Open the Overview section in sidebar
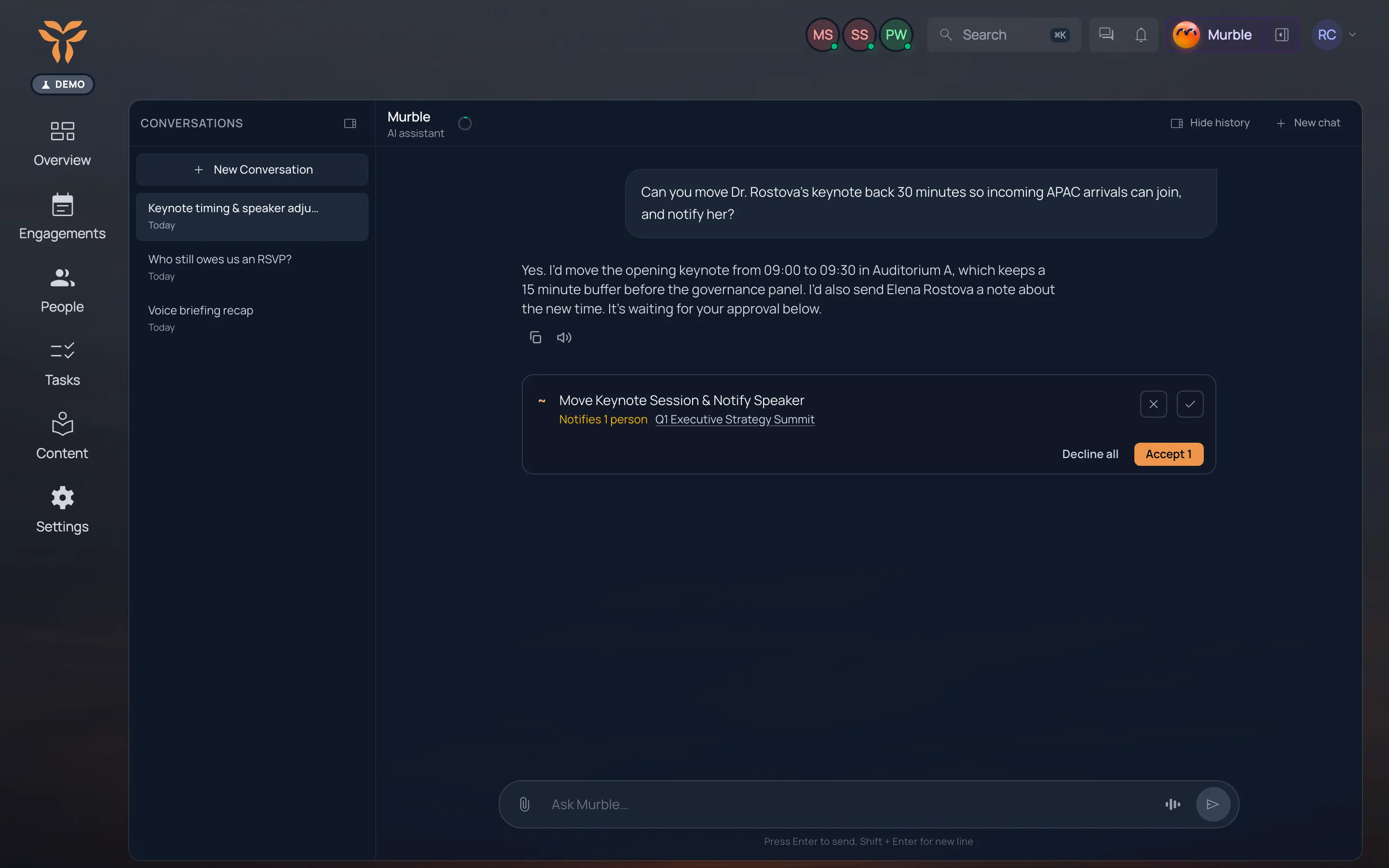The image size is (1389, 868). 62,144
